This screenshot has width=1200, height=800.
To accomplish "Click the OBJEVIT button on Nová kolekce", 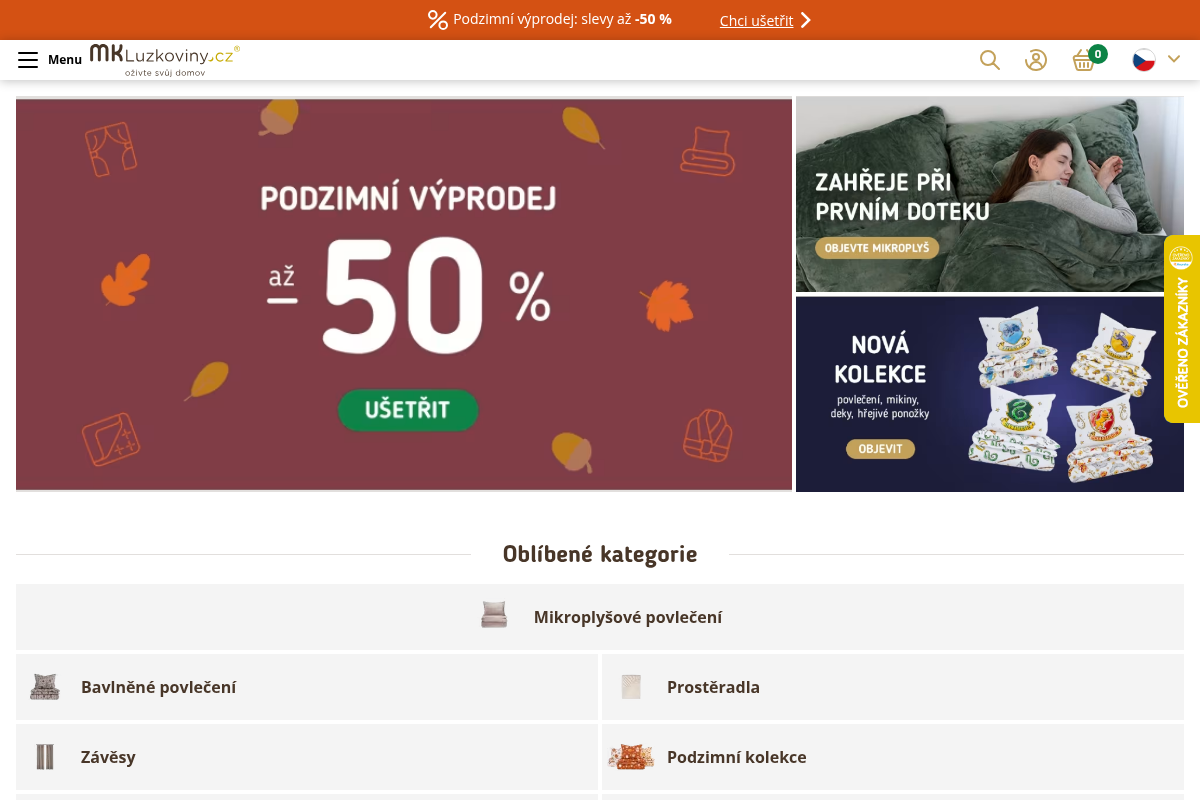I will pyautogui.click(x=880, y=449).
